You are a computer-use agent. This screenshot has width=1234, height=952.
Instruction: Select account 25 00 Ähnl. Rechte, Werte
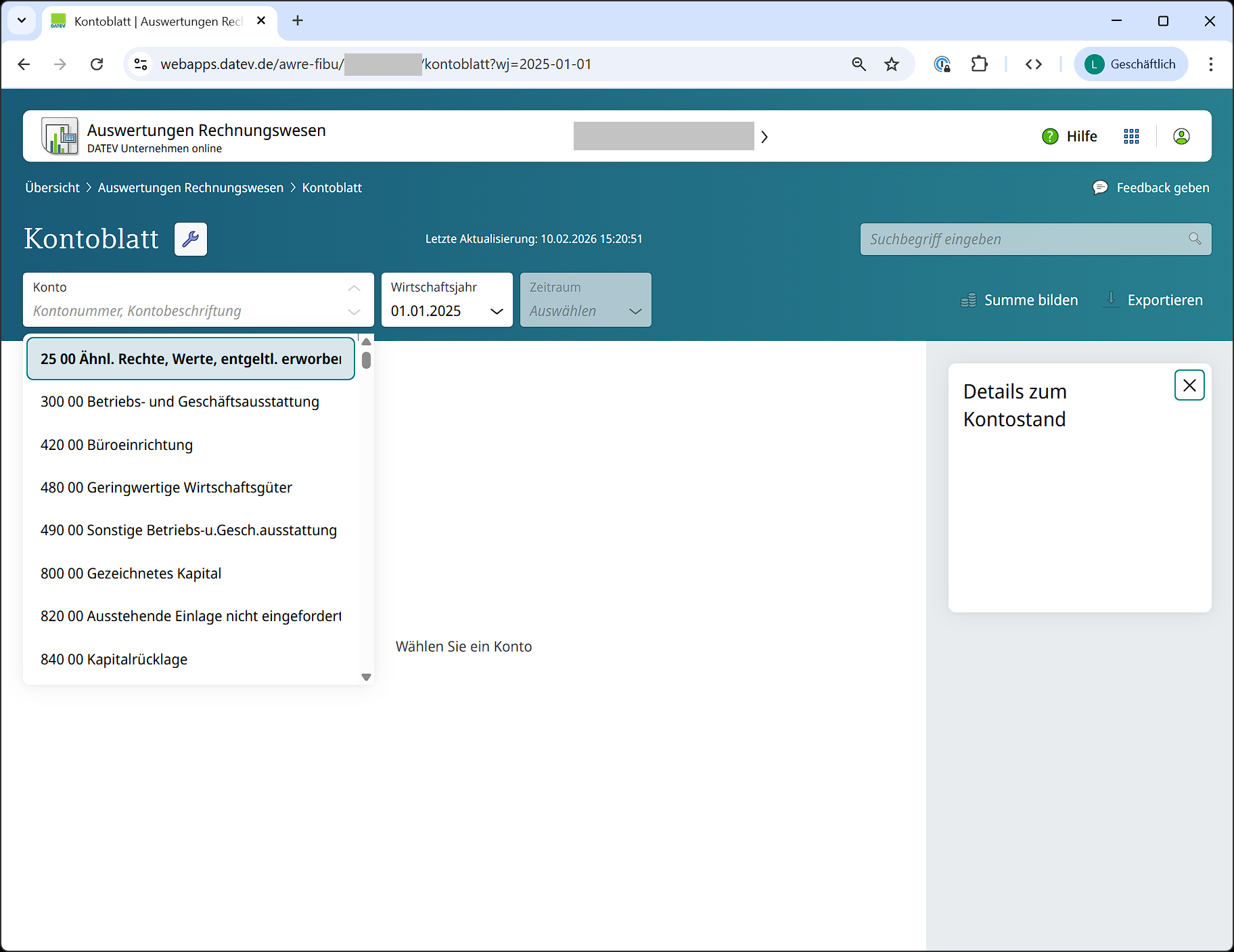191,359
